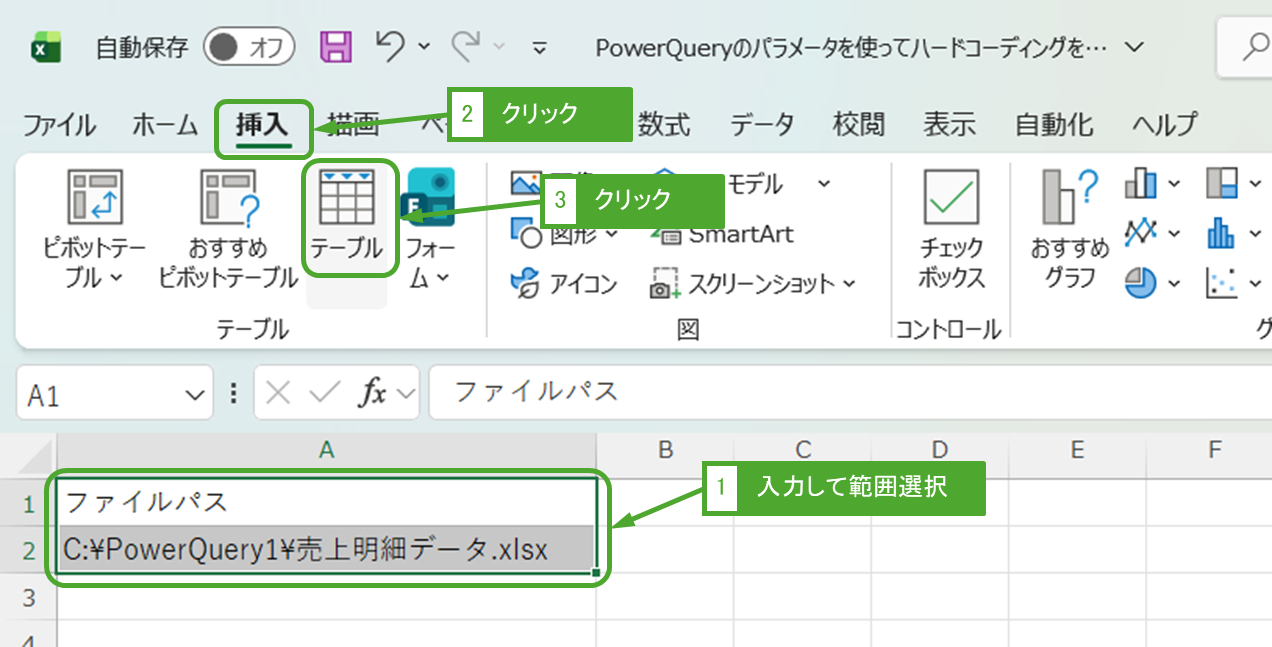
Task: Click the Undo arrow icon
Action: (x=390, y=46)
